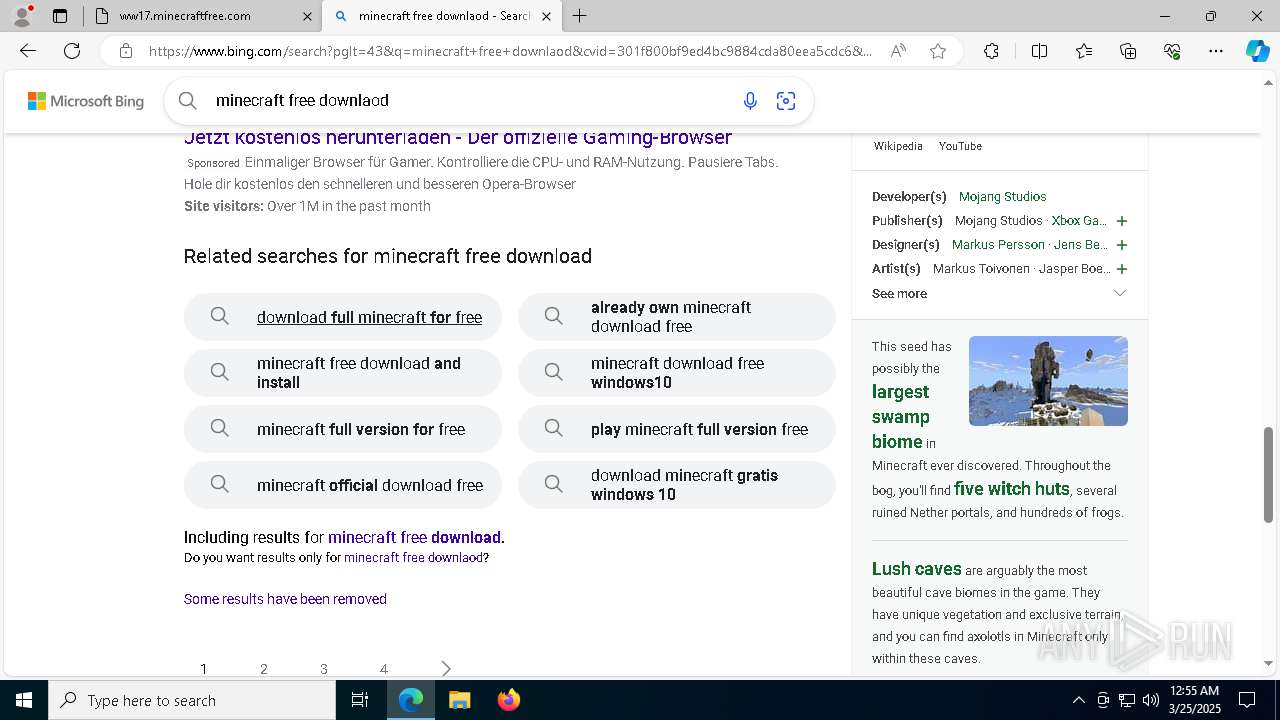Image resolution: width=1280 pixels, height=720 pixels.
Task: Select 'download full minecraft for free' suggestion
Action: point(342,317)
